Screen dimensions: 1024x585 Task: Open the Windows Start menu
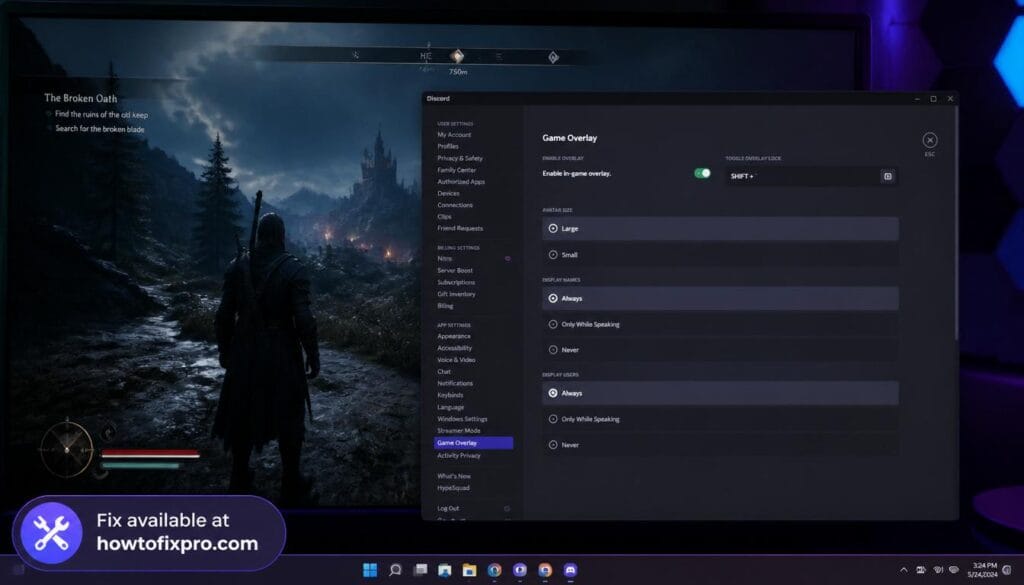tap(370, 570)
